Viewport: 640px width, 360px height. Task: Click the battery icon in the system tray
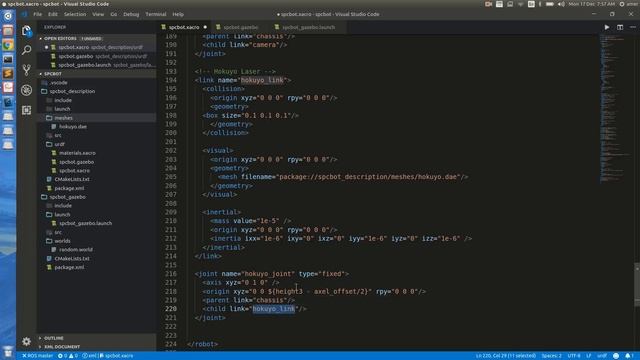[x=550, y=4]
